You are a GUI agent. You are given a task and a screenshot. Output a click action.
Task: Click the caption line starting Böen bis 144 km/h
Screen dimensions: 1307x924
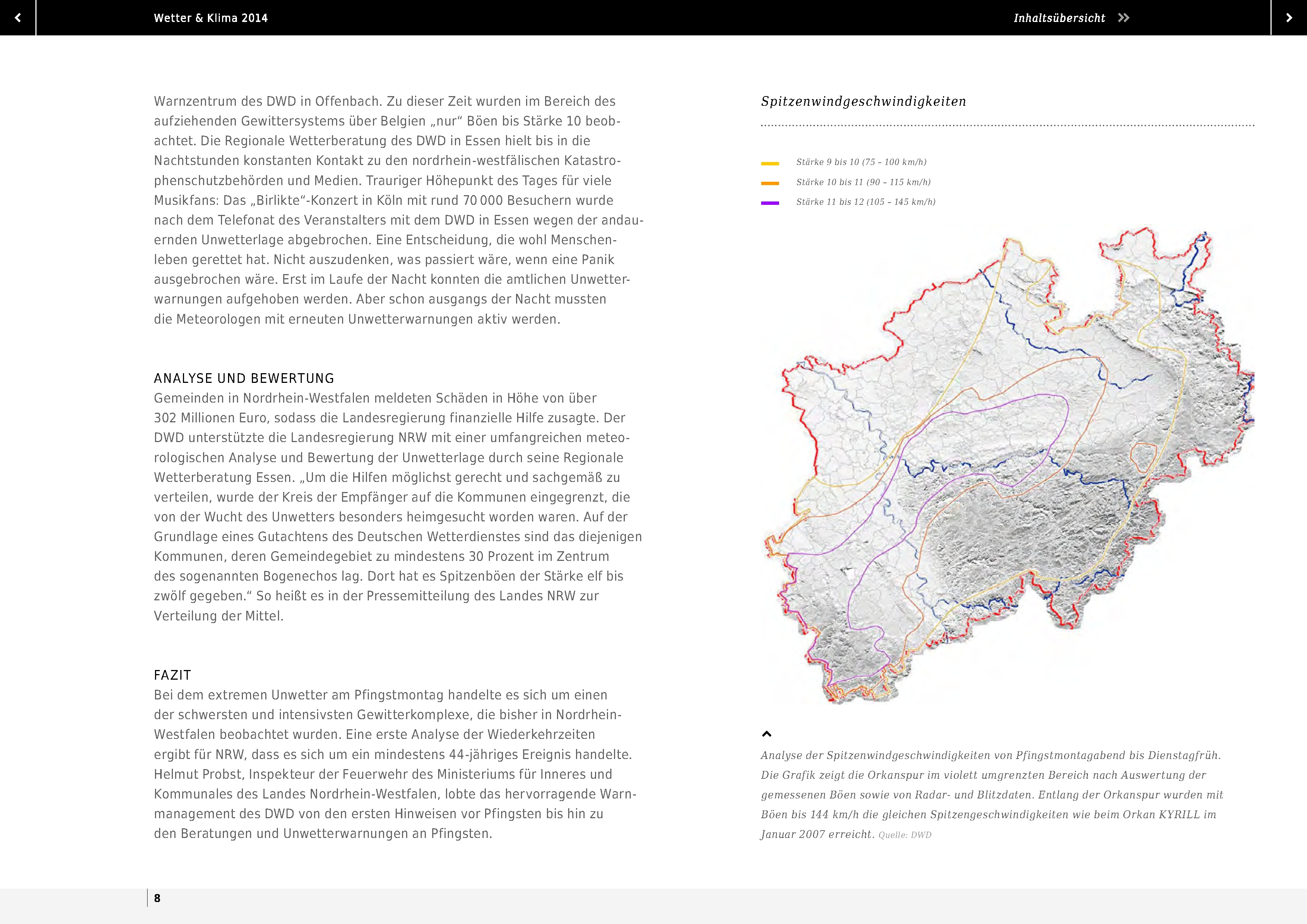(x=989, y=815)
